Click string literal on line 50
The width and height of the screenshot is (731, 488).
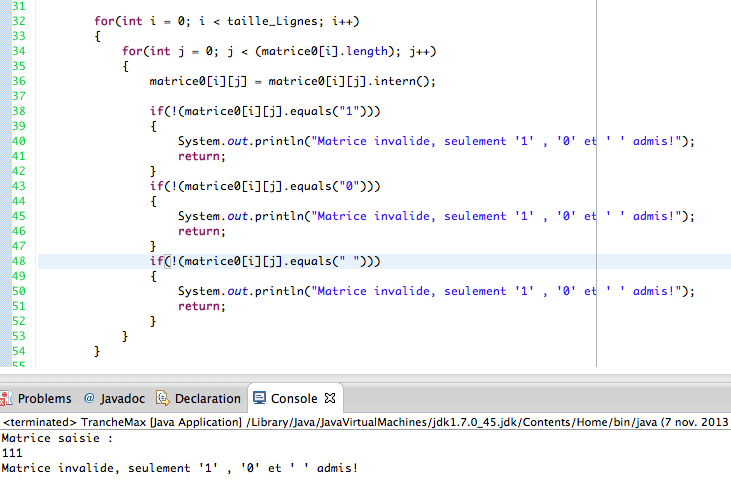[500, 291]
